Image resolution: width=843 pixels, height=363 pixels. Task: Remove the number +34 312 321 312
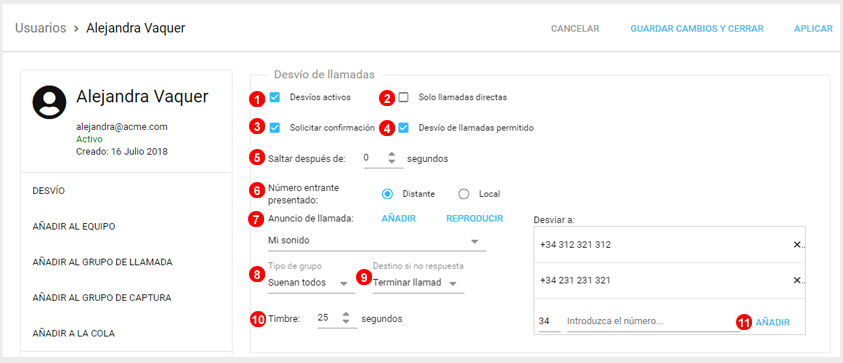797,245
